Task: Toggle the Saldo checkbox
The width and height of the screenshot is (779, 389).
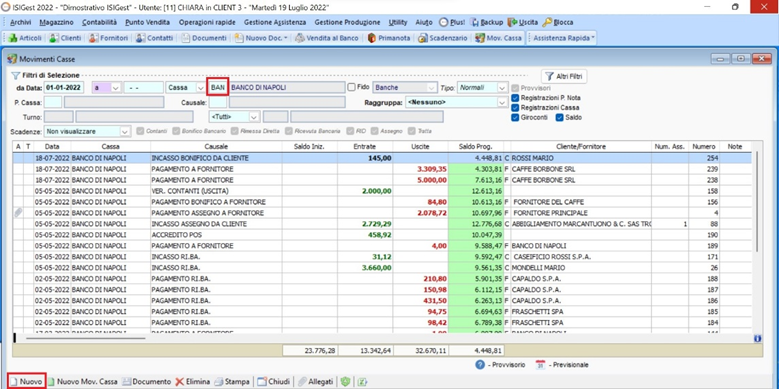Action: click(559, 118)
